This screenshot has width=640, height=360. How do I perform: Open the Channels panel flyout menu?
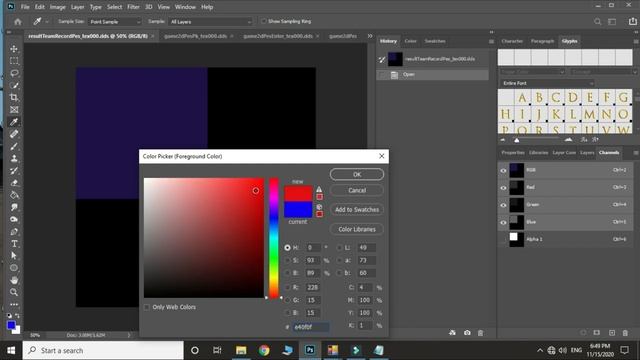click(x=636, y=153)
